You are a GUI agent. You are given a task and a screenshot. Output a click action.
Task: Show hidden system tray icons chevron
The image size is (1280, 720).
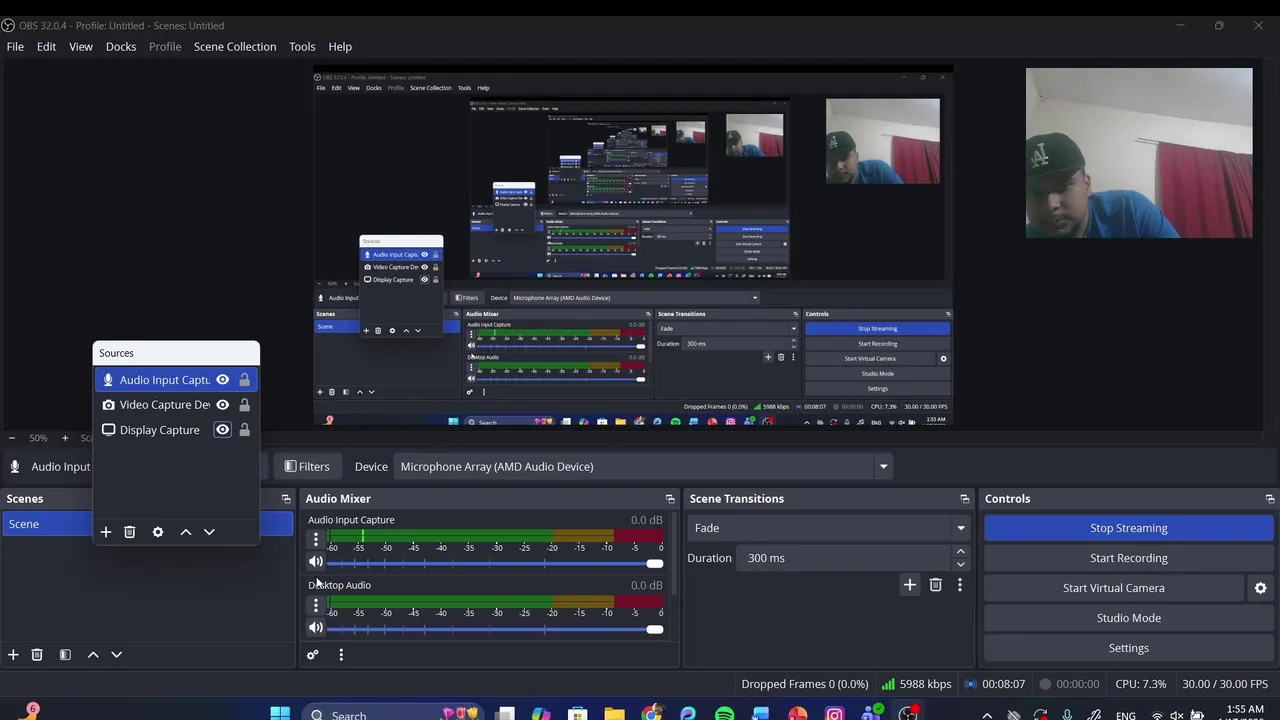click(x=987, y=715)
